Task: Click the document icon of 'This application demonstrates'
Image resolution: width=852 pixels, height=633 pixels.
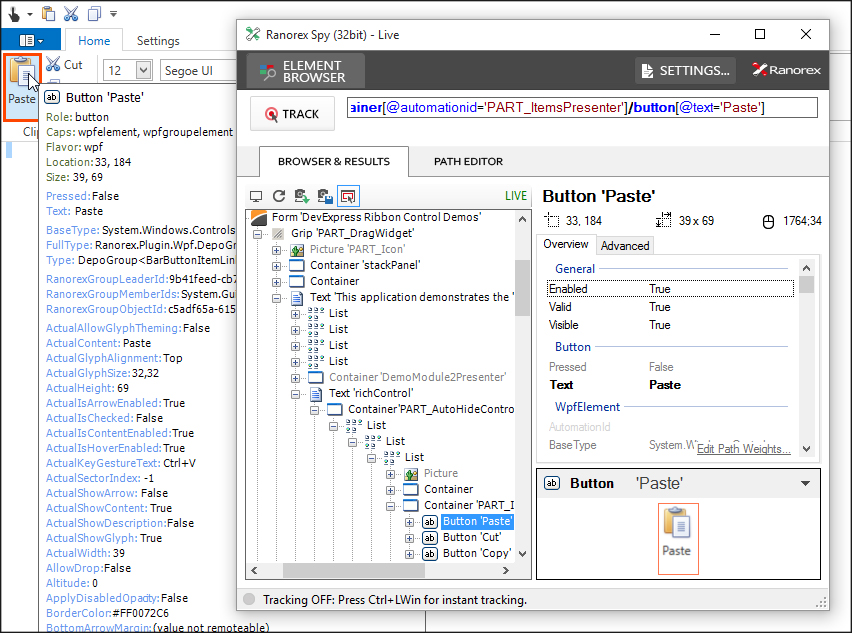Action: click(297, 298)
